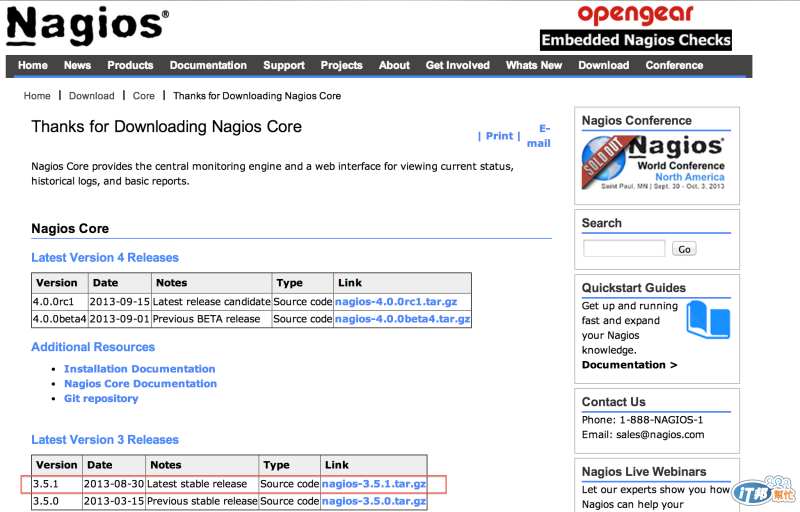Open the opengear Embedded Nagios Checks banner
This screenshot has height=512, width=800.
[x=636, y=28]
